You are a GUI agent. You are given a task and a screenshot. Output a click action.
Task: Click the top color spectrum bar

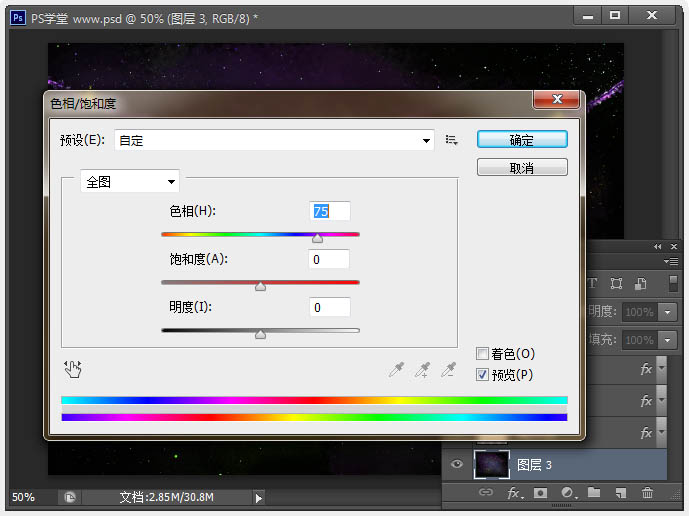(314, 400)
